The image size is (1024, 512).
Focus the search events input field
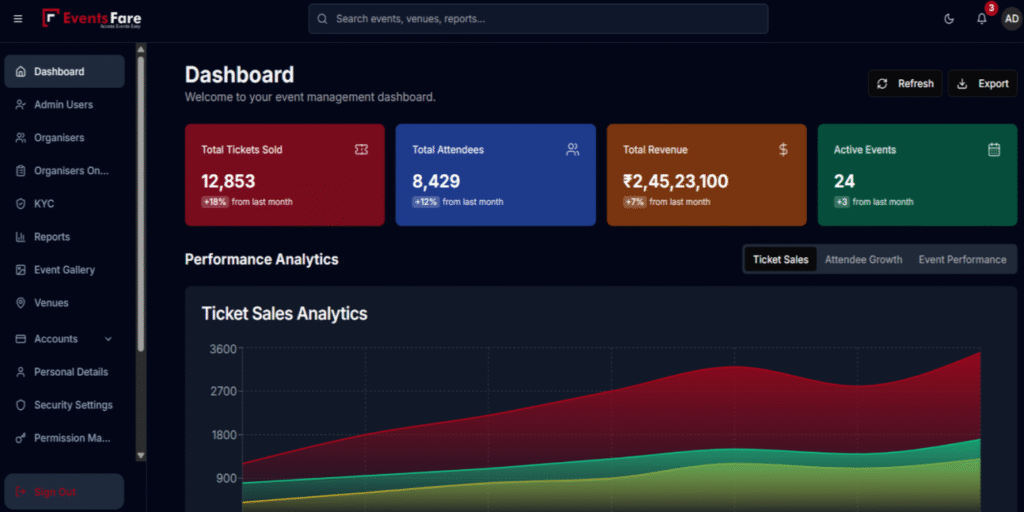538,19
